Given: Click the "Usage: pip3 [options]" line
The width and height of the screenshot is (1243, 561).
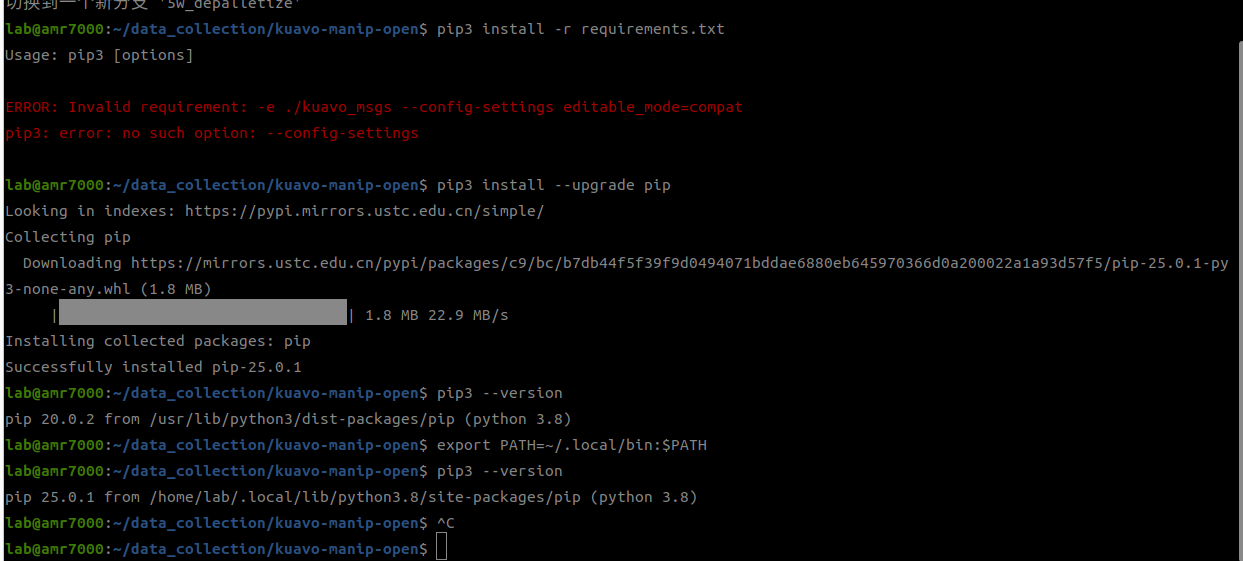Looking at the screenshot, I should click(99, 55).
